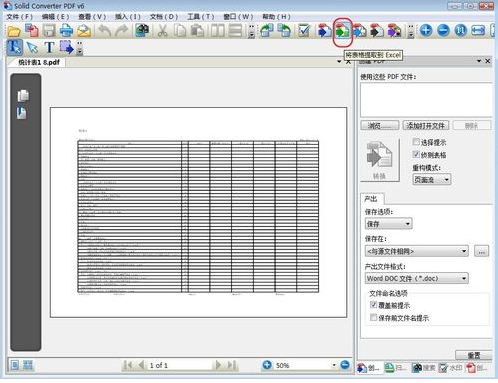498x383 pixels.
Task: Click the Paste clipboard icon
Action: [x=197, y=31]
